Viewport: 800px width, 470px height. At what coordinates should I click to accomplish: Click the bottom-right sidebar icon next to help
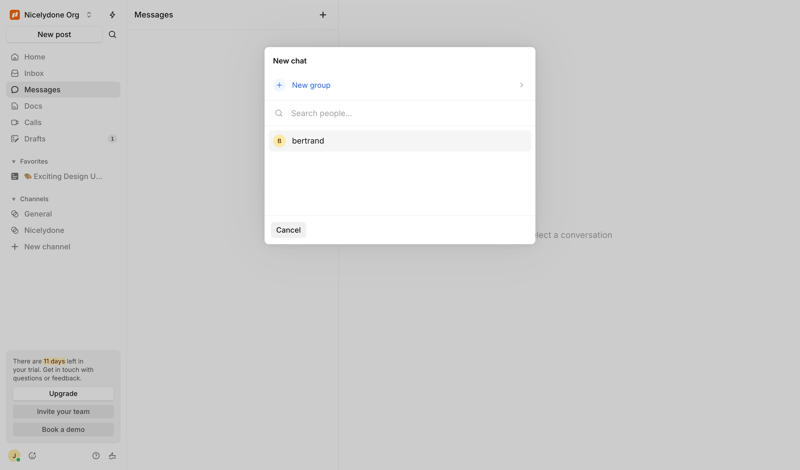point(112,456)
